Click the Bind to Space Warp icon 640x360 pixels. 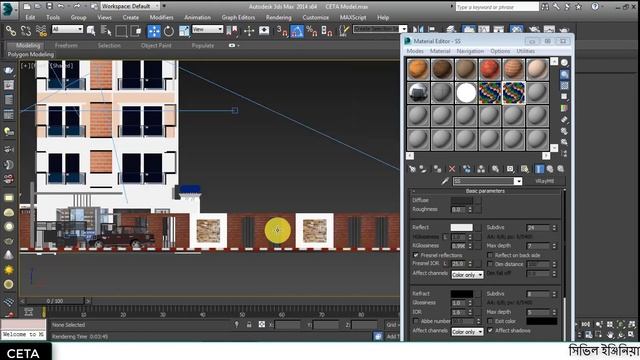click(x=41, y=31)
